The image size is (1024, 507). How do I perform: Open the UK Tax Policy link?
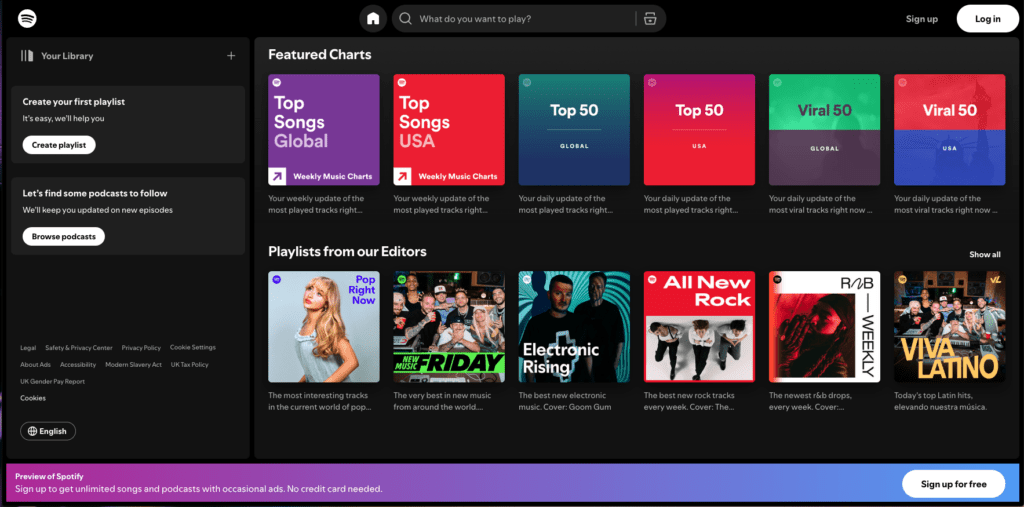189,365
